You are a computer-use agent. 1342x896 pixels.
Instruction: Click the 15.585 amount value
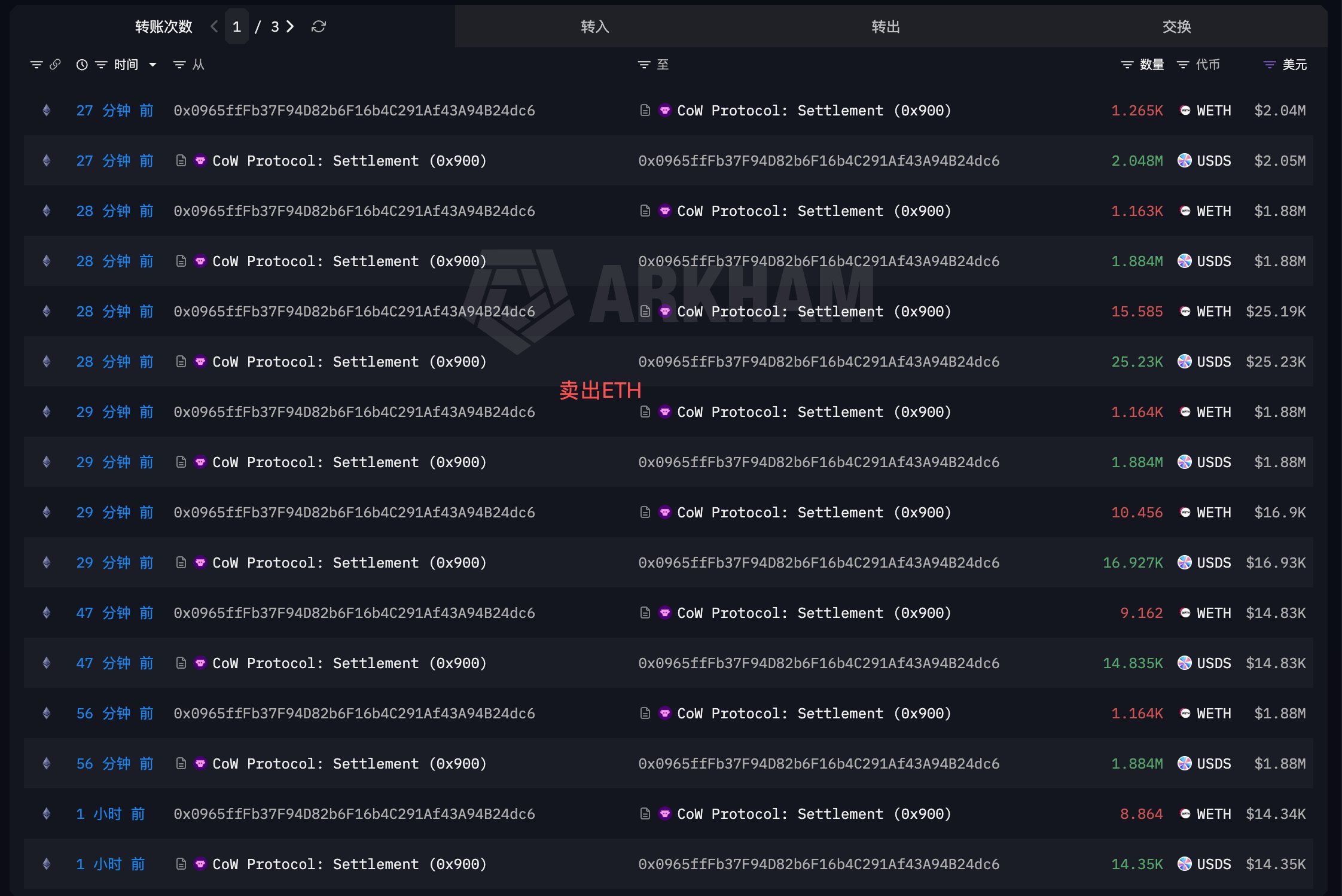point(1137,312)
